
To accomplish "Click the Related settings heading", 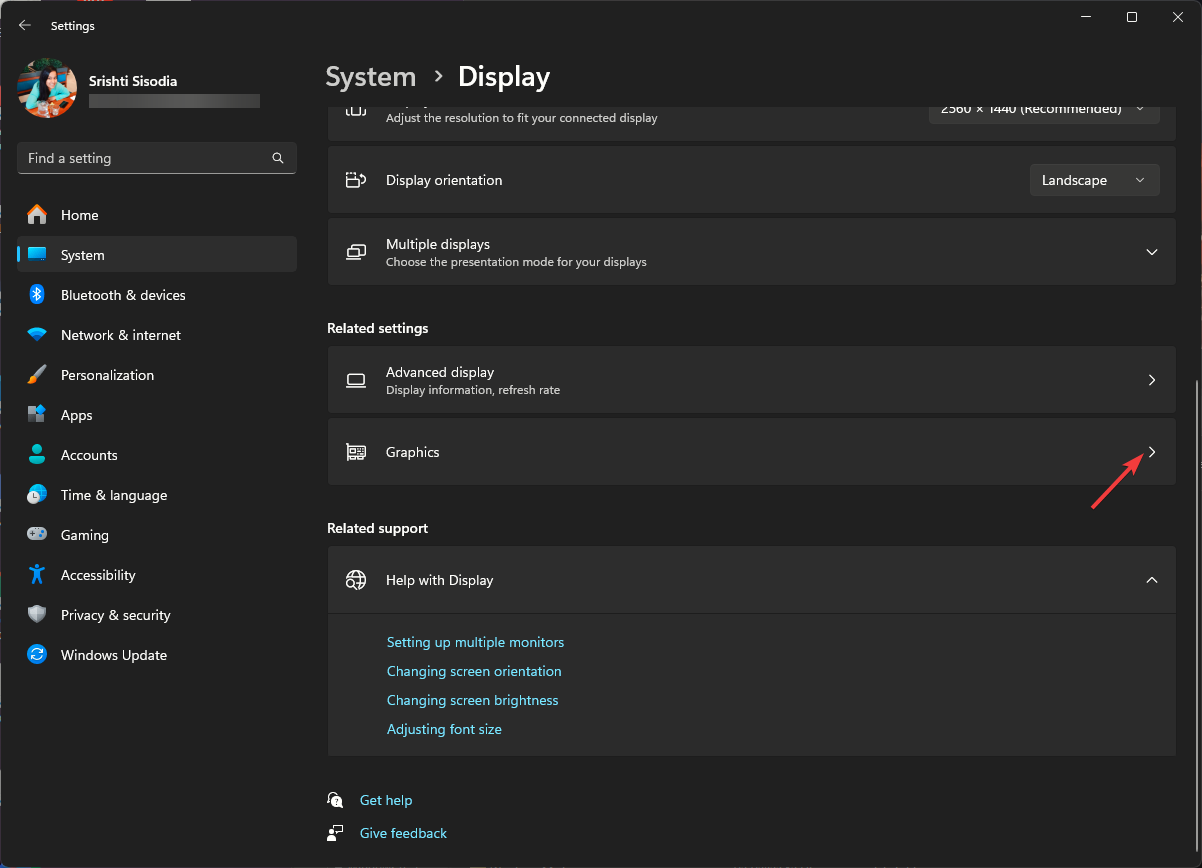I will coord(378,328).
